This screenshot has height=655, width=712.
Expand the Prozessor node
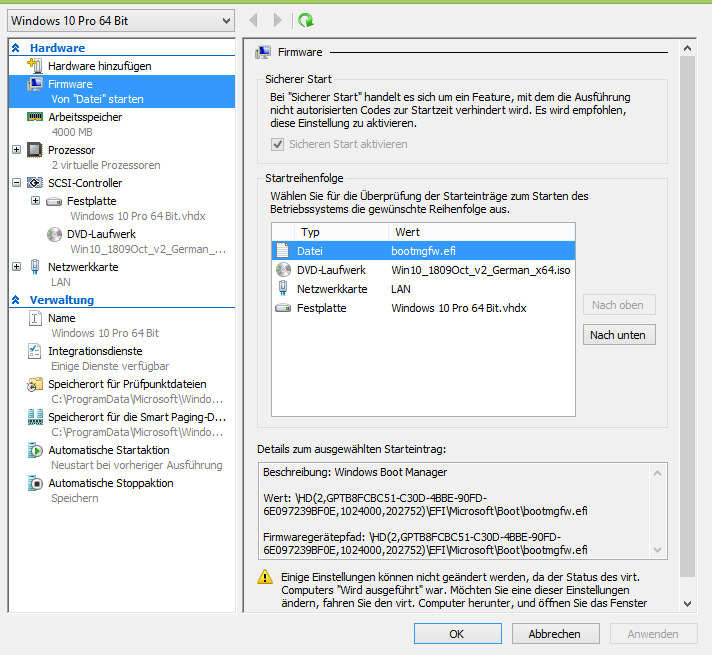tap(16, 149)
